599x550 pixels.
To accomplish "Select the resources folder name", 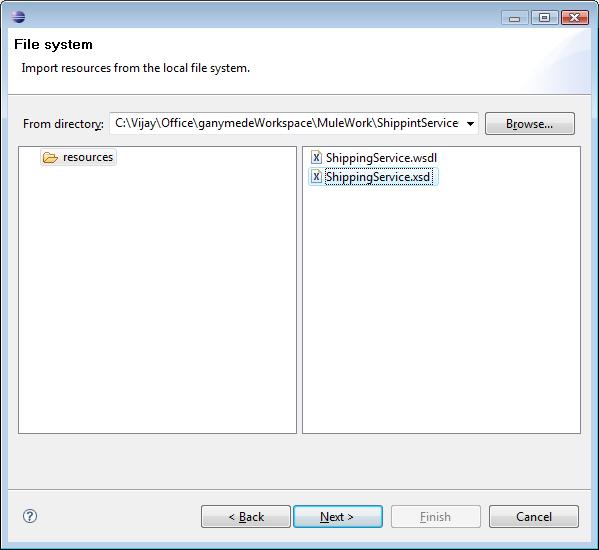I will (x=88, y=157).
